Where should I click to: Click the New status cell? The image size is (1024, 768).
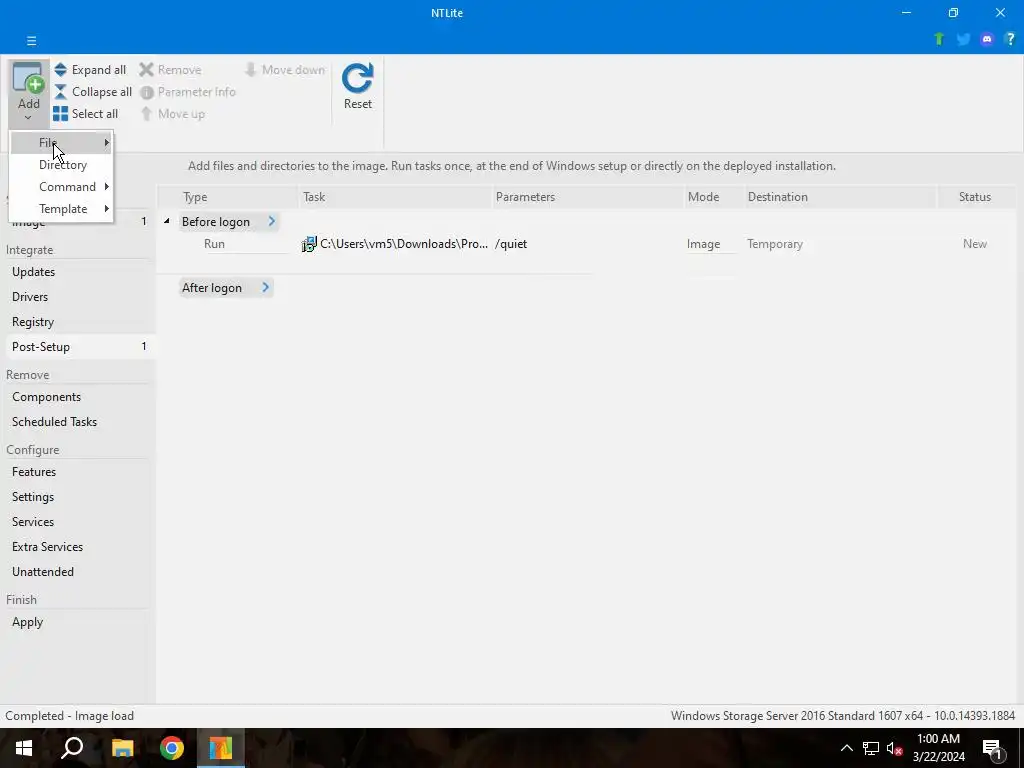(975, 244)
